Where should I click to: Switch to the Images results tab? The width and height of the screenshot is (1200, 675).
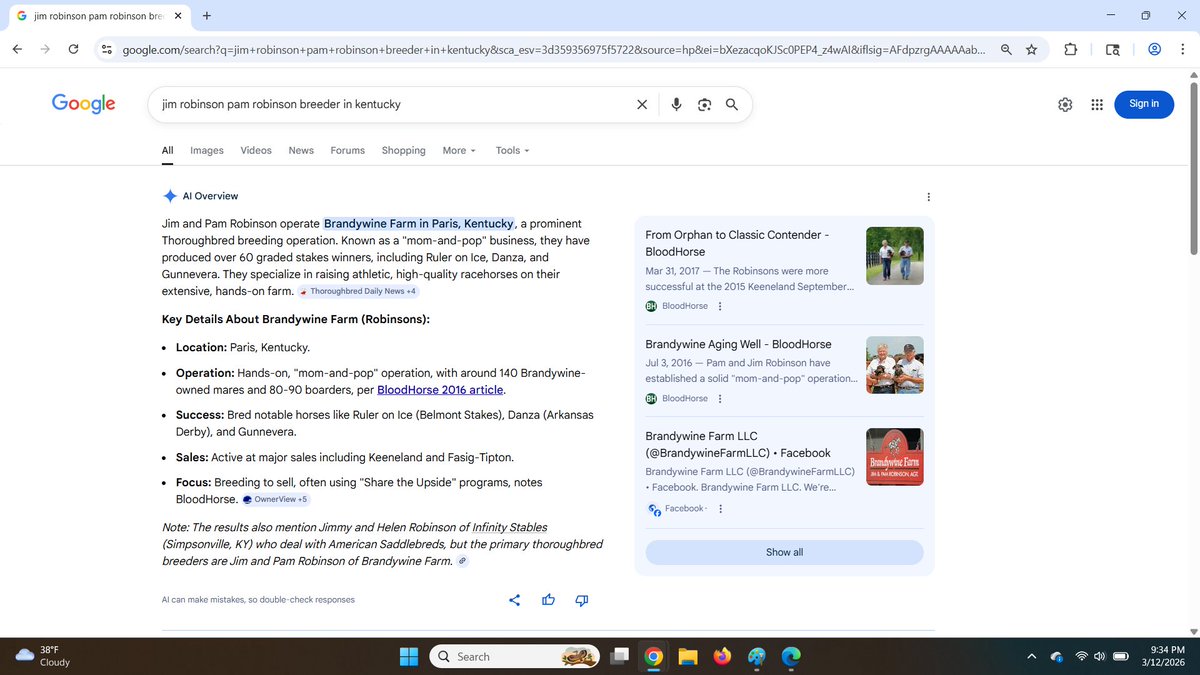[207, 150]
